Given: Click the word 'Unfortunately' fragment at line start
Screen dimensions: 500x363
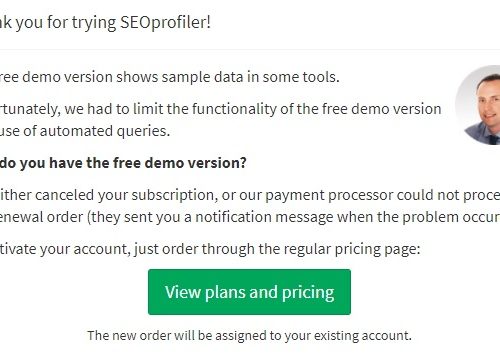Looking at the screenshot, I should pos(30,109).
